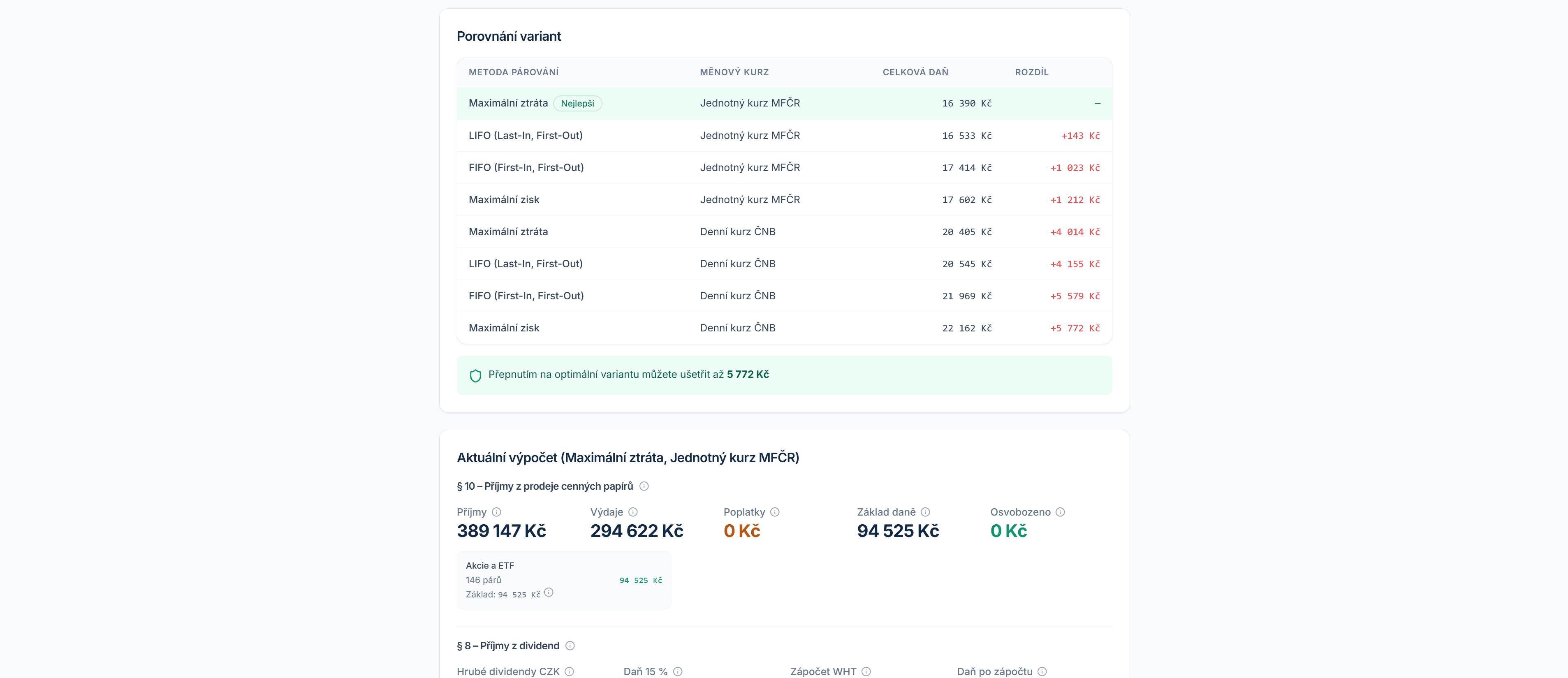Screen dimensions: 1568x678
Task: Click info icon next to Výdaje
Action: pyautogui.click(x=633, y=512)
